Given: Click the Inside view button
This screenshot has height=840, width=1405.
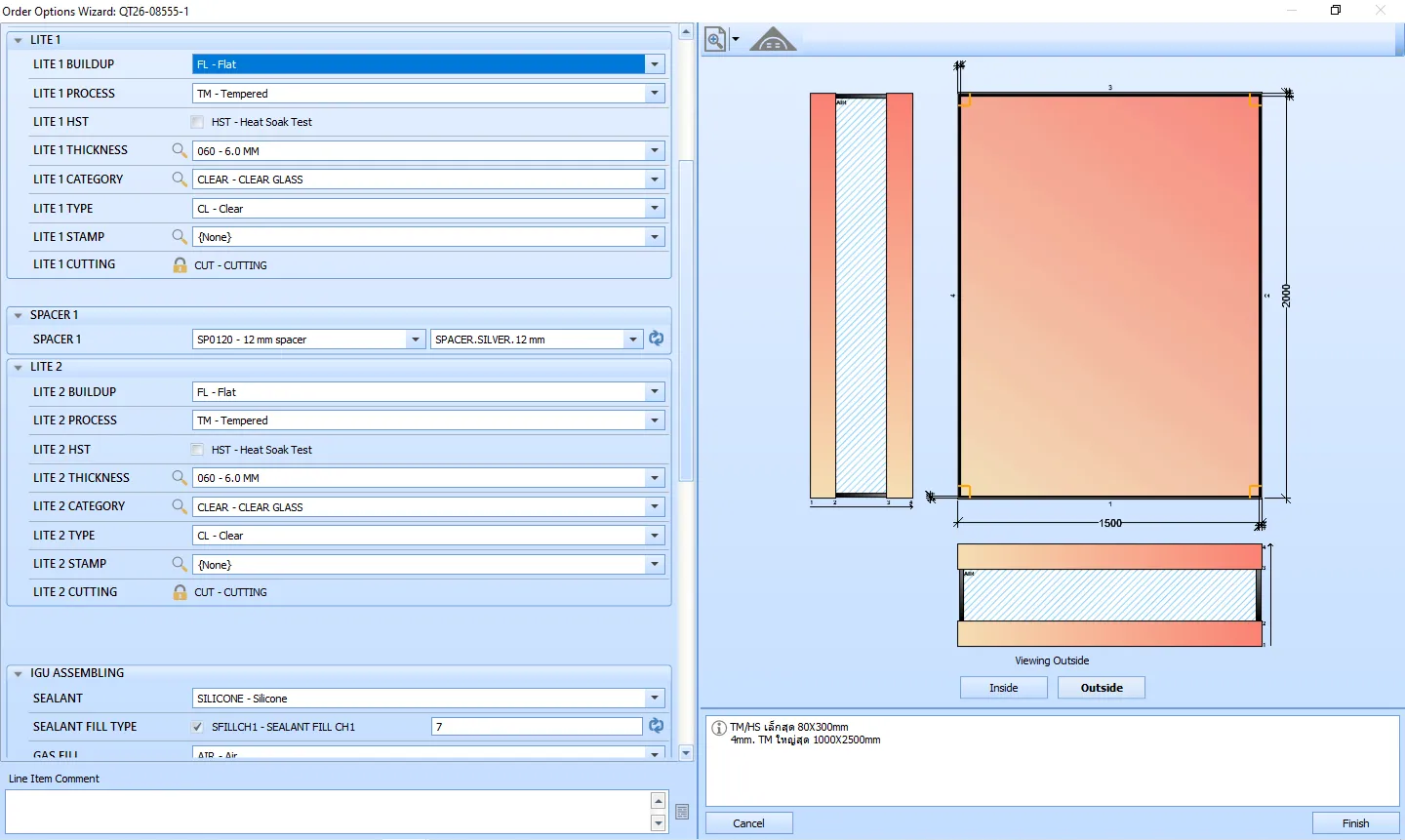Looking at the screenshot, I should (1004, 688).
